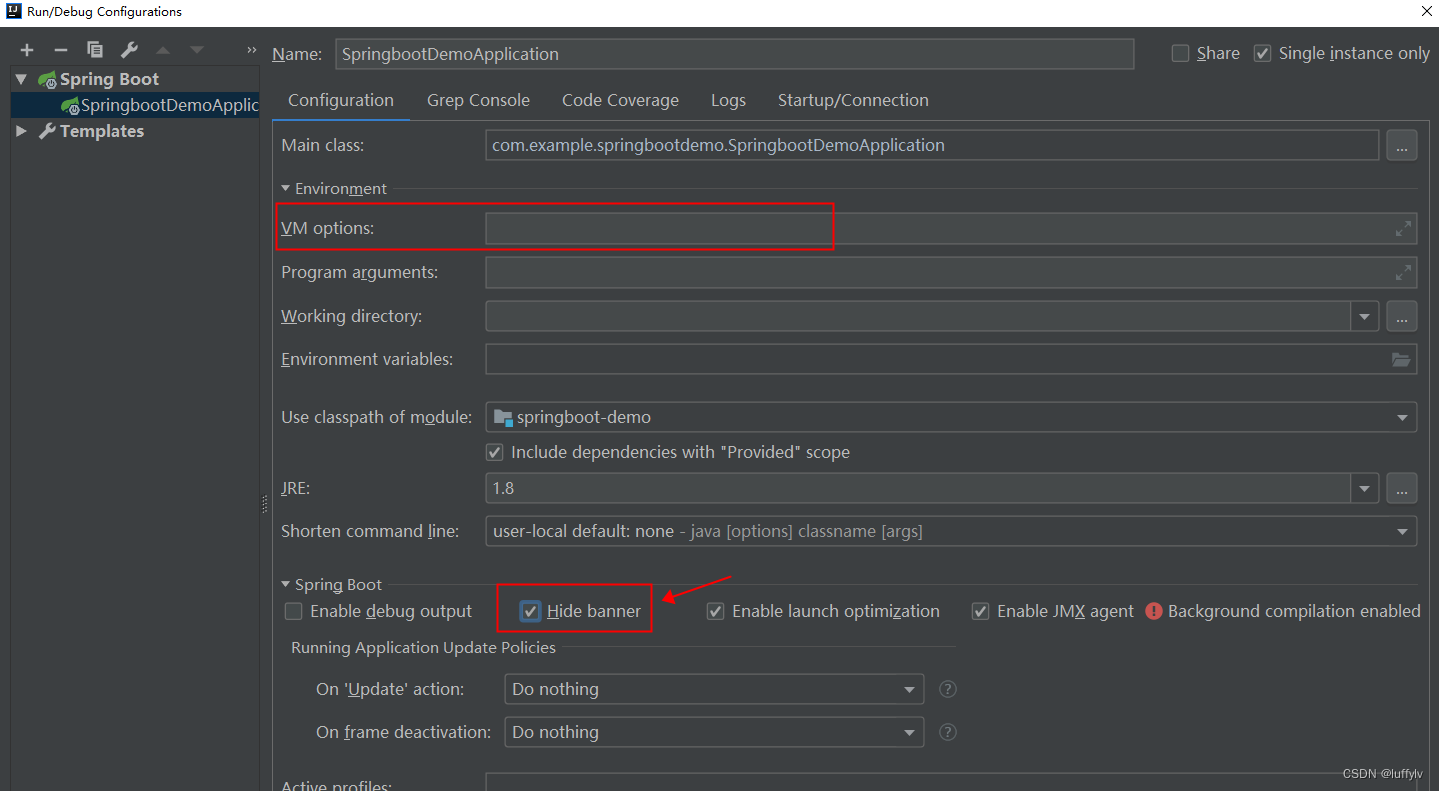Image resolution: width=1439 pixels, height=791 pixels.
Task: Toggle Enable JMX agent checkbox
Action: click(x=981, y=611)
